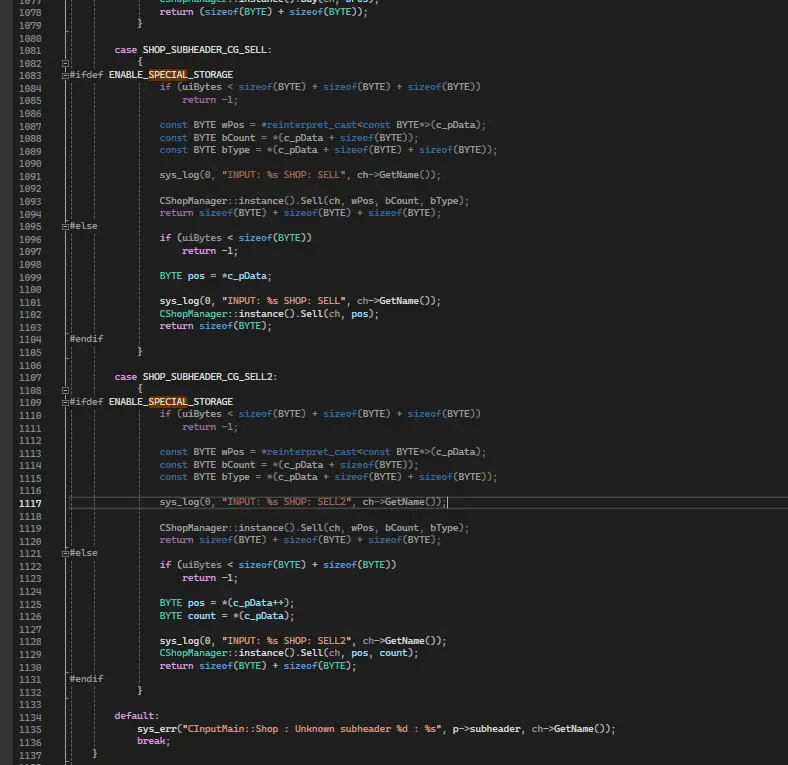The height and width of the screenshot is (765, 788).
Task: Click the highlighted sys_log SELL2 statement on line 1117
Action: (x=303, y=502)
